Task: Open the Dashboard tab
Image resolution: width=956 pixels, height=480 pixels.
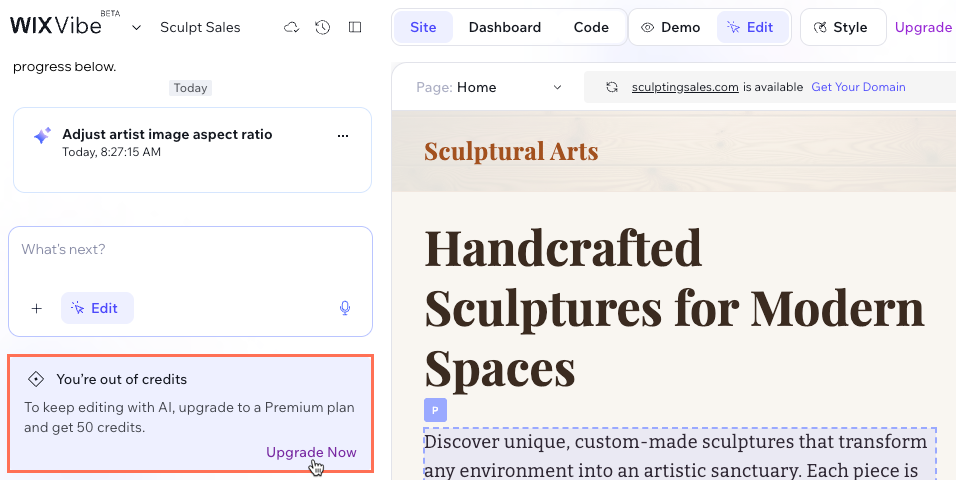Action: click(505, 27)
